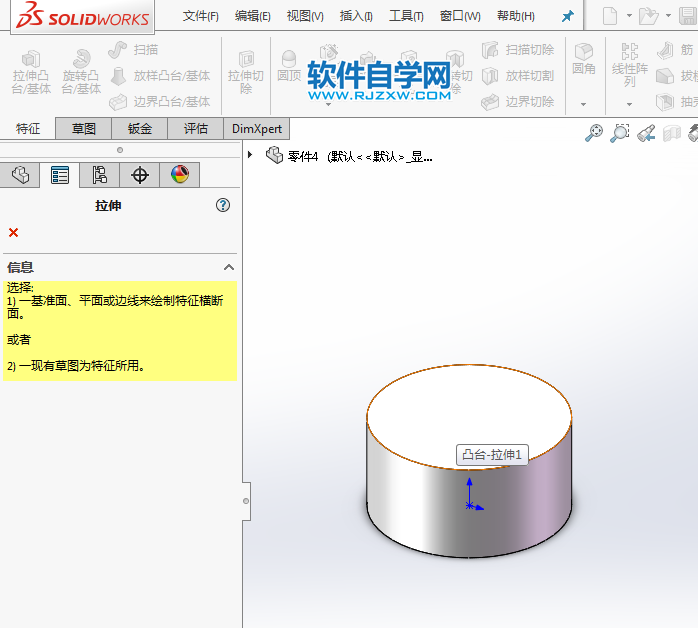Viewport: 698px width, 628px height.
Task: Click the Revolved Boss/Base (旋转凸台/基体) tool
Action: pos(81,73)
